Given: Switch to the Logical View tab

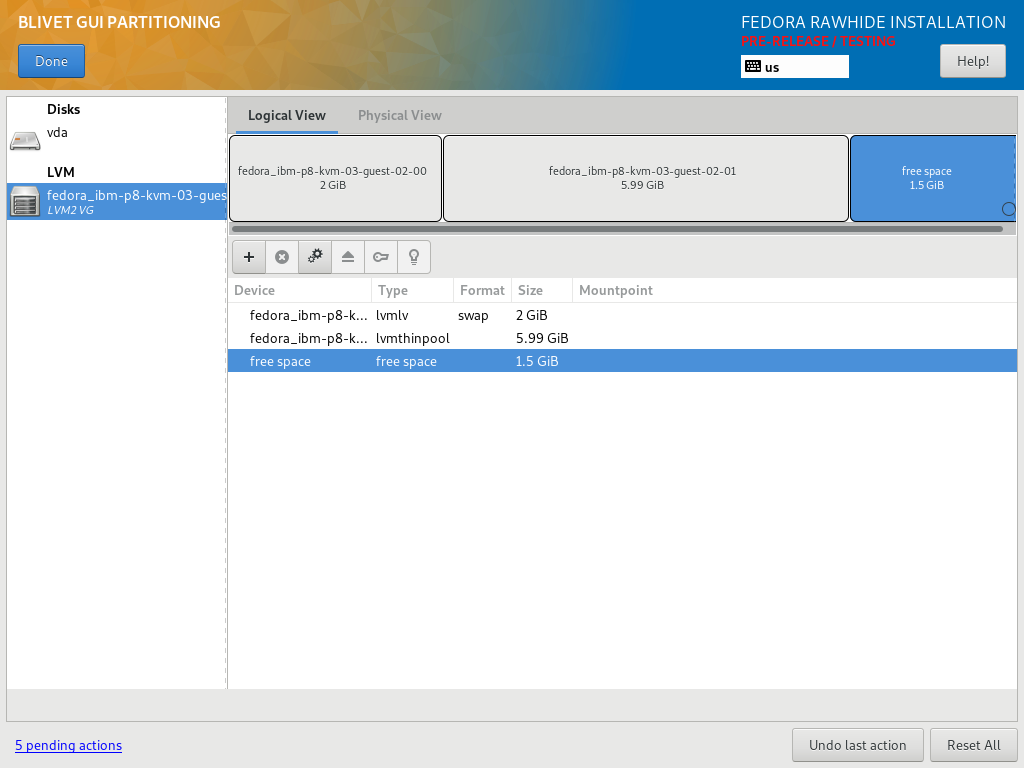Looking at the screenshot, I should point(287,116).
